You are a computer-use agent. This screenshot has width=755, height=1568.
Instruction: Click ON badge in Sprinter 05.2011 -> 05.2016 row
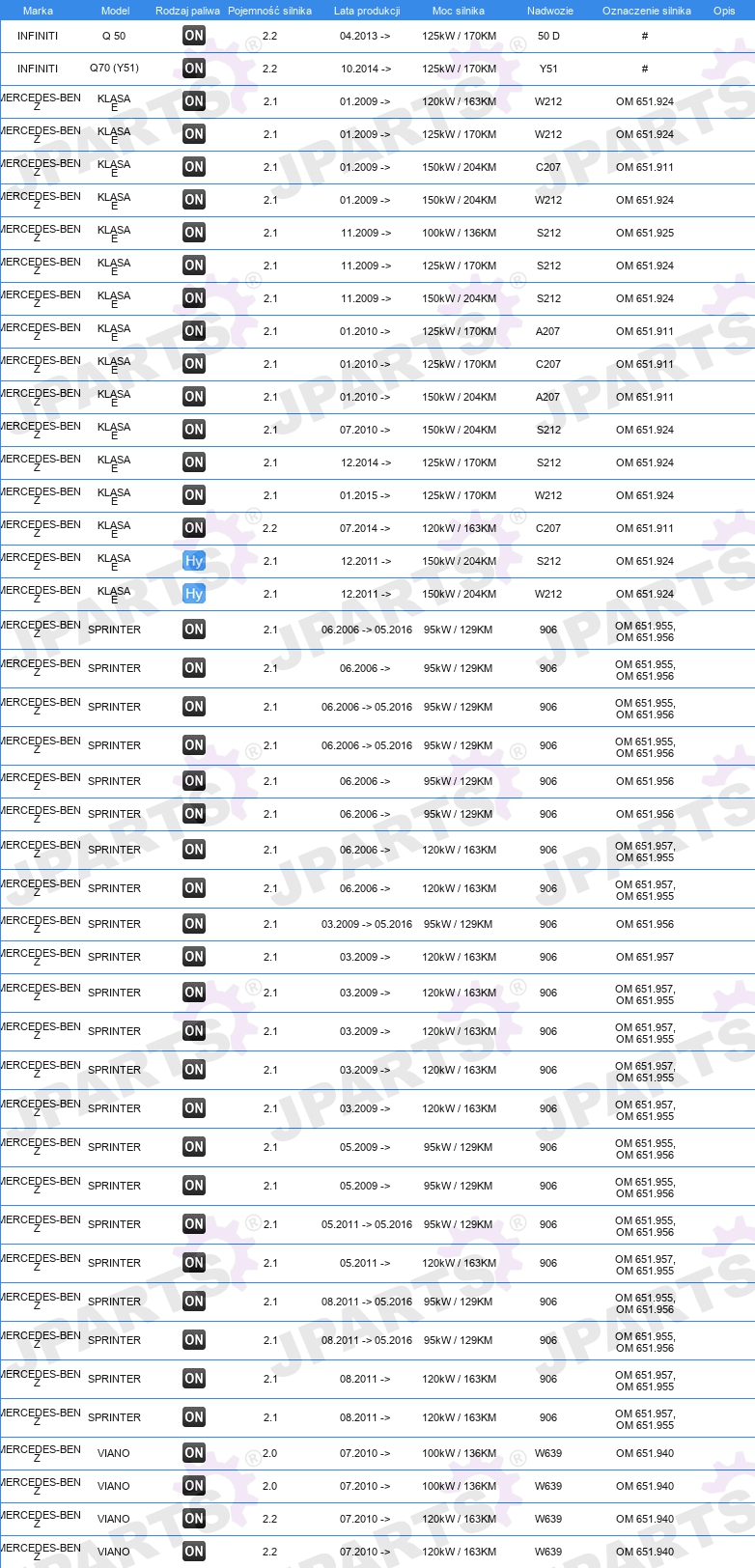[x=194, y=1224]
